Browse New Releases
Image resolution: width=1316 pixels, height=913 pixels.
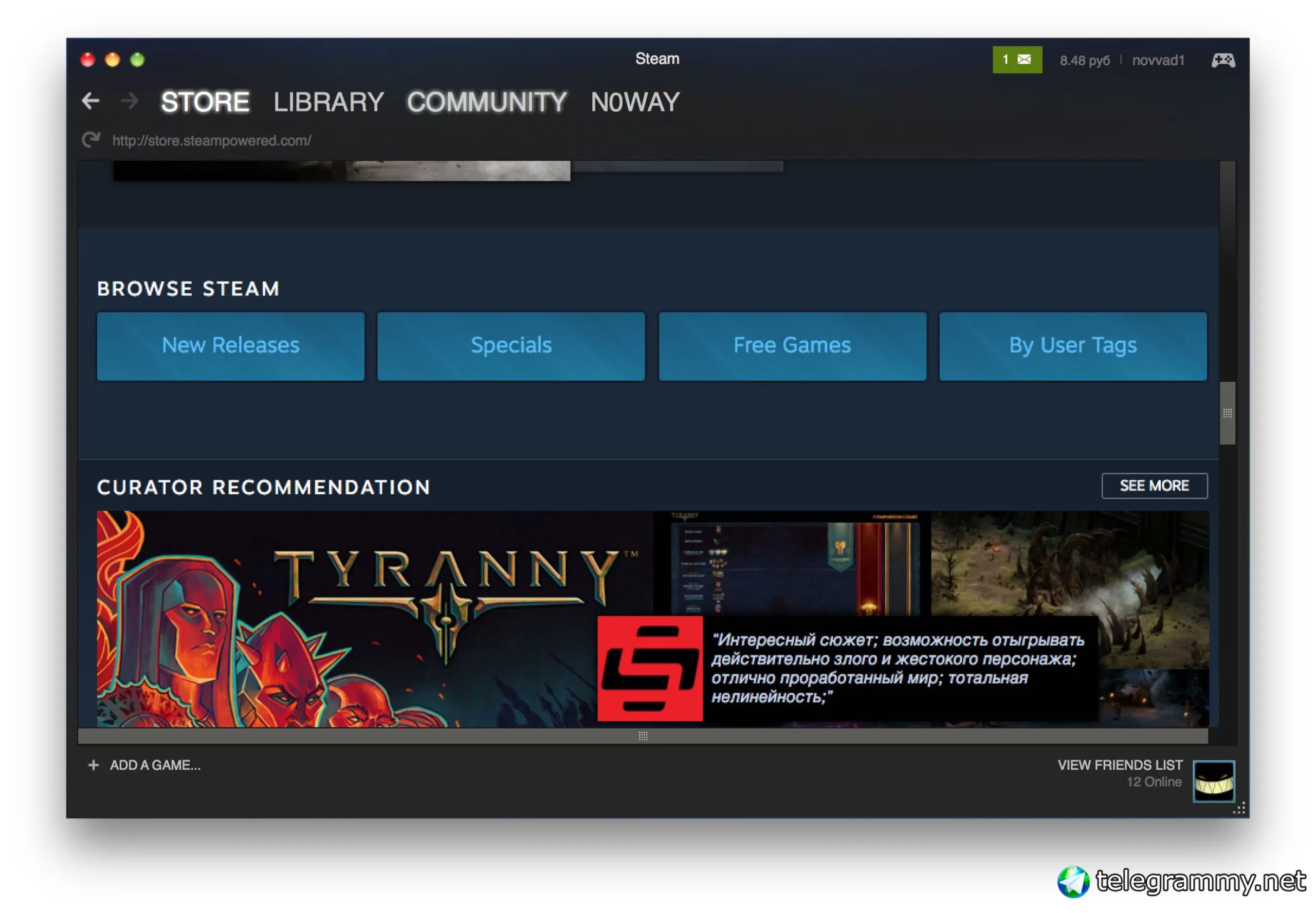pos(231,345)
